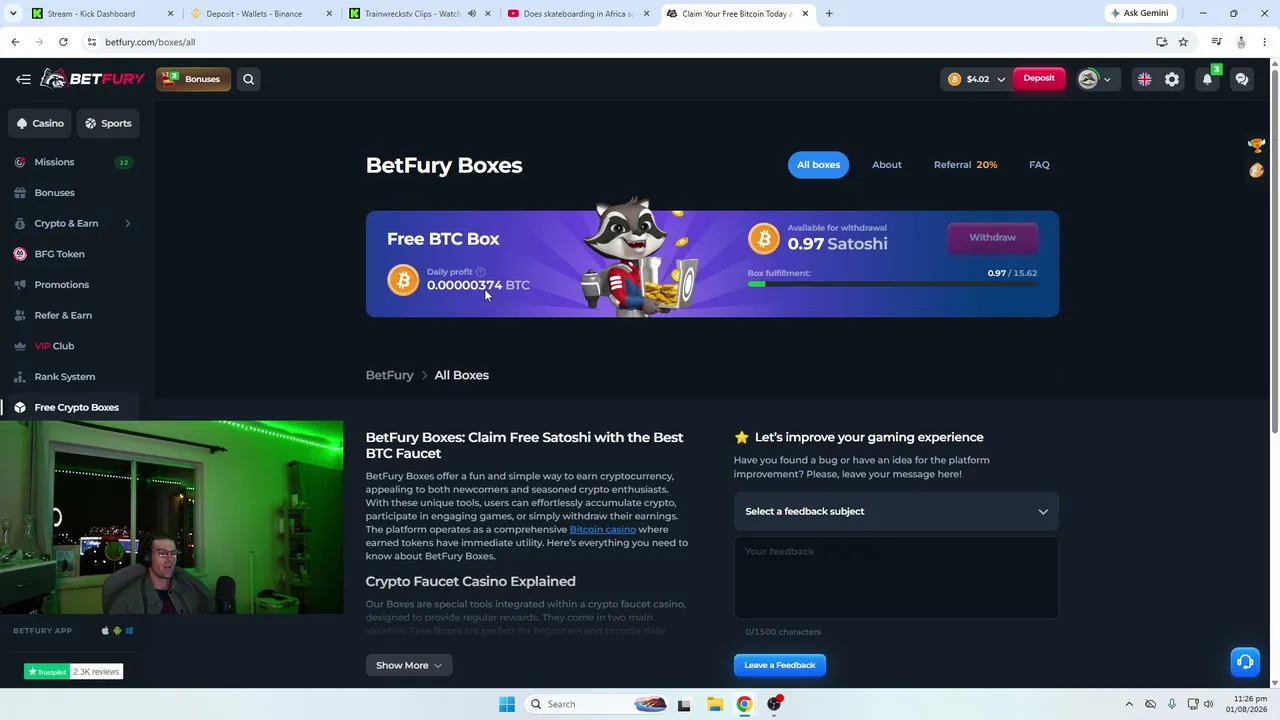Open Chrome three-dot menu
Screen dimensions: 1280x720
click(1265, 42)
